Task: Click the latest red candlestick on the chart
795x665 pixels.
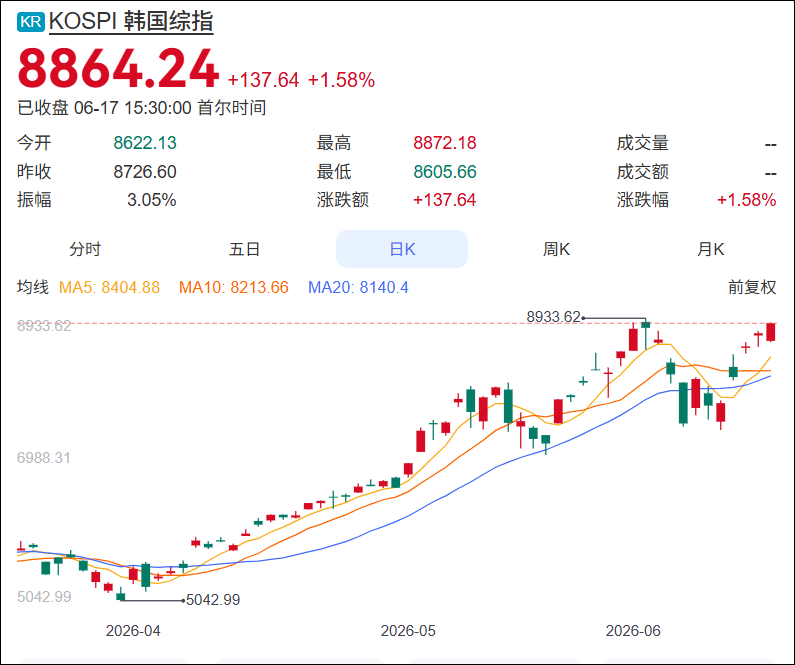Action: tap(771, 332)
